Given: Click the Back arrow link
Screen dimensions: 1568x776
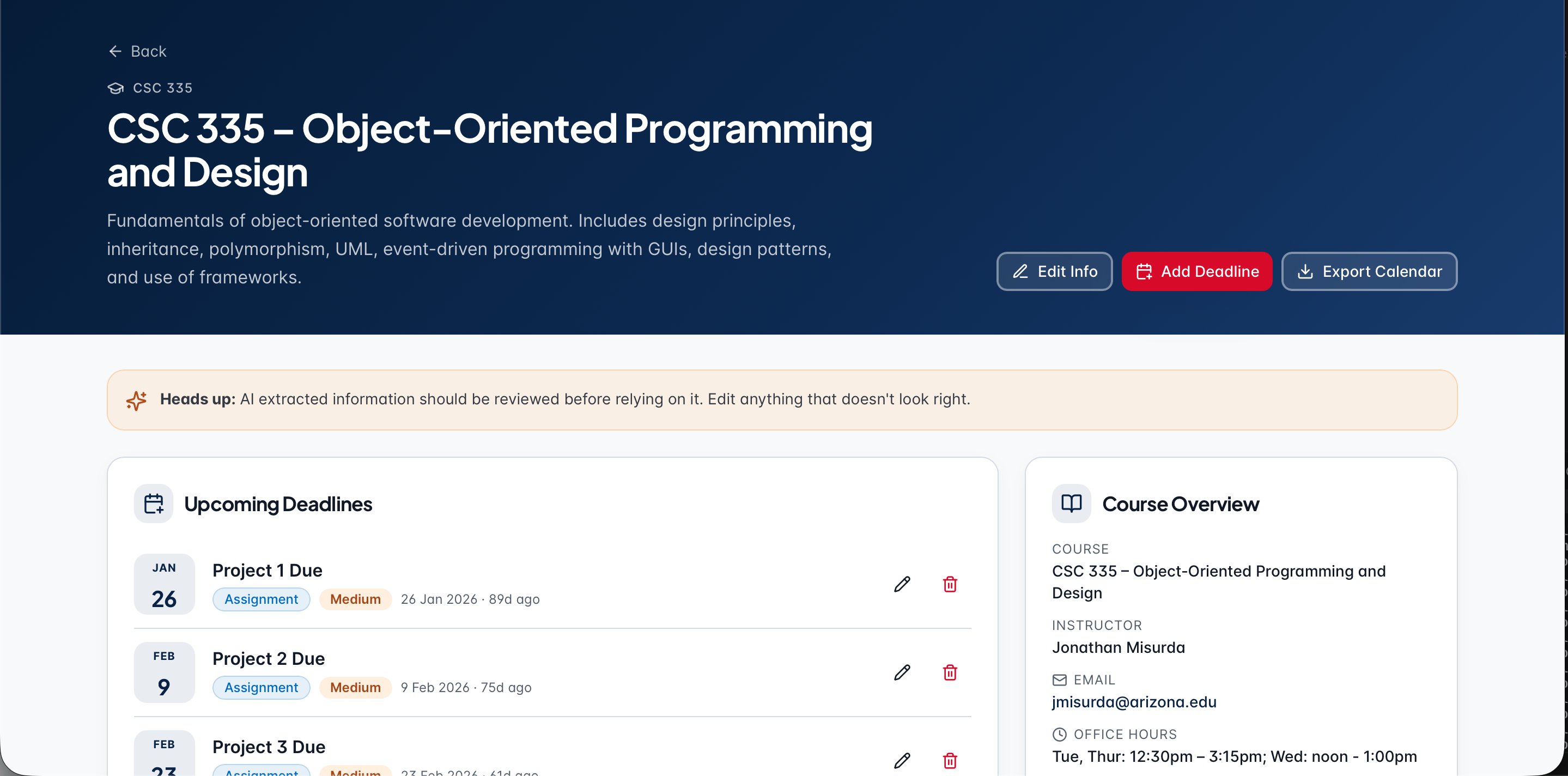Looking at the screenshot, I should pyautogui.click(x=137, y=51).
